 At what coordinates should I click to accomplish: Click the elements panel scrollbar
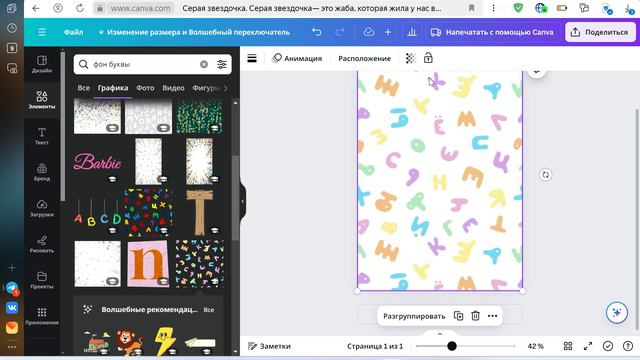[235, 198]
